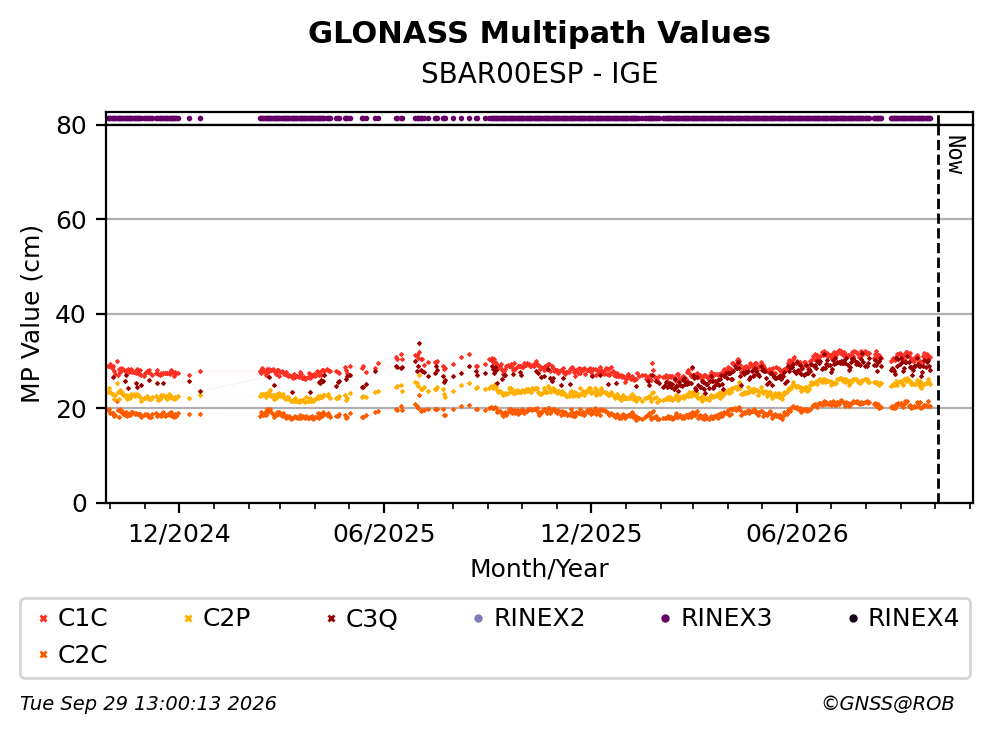Select the RINEX3 legend label
Image resolution: width=993 pixels, height=734 pixels.
(x=726, y=617)
